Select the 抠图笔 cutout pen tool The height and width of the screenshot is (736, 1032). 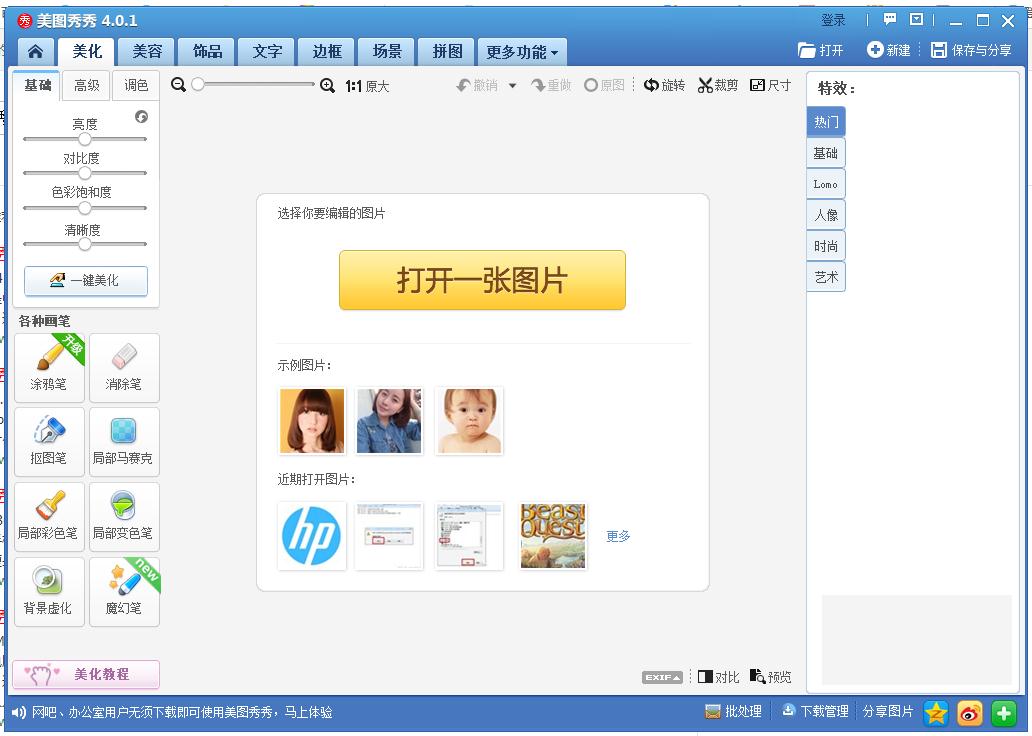[x=49, y=442]
